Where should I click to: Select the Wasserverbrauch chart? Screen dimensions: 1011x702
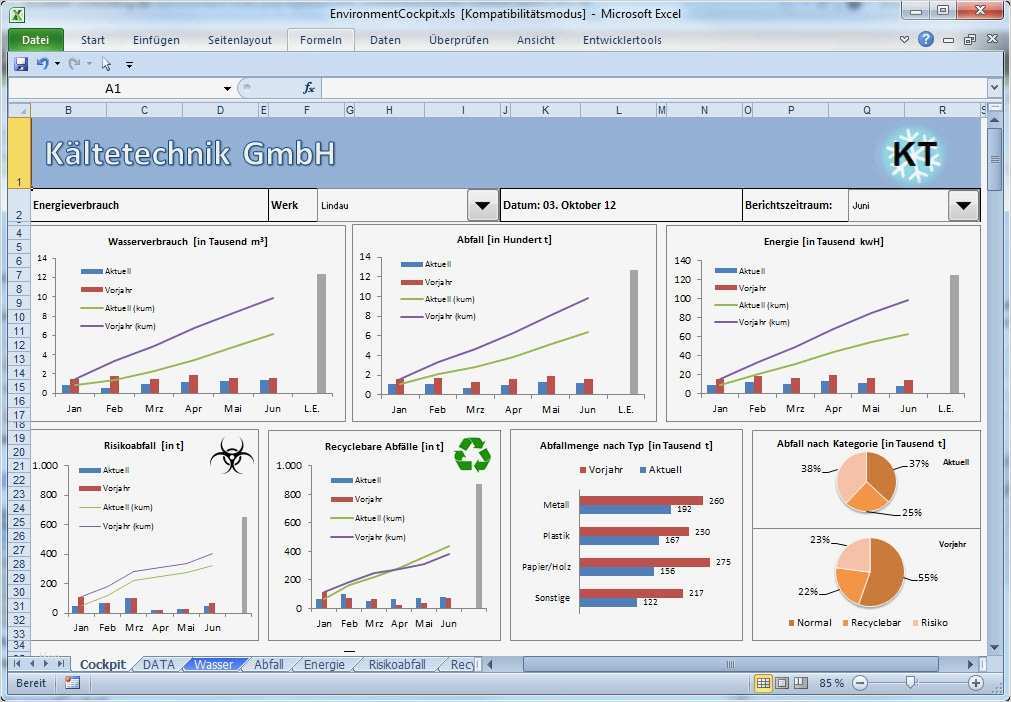click(188, 323)
